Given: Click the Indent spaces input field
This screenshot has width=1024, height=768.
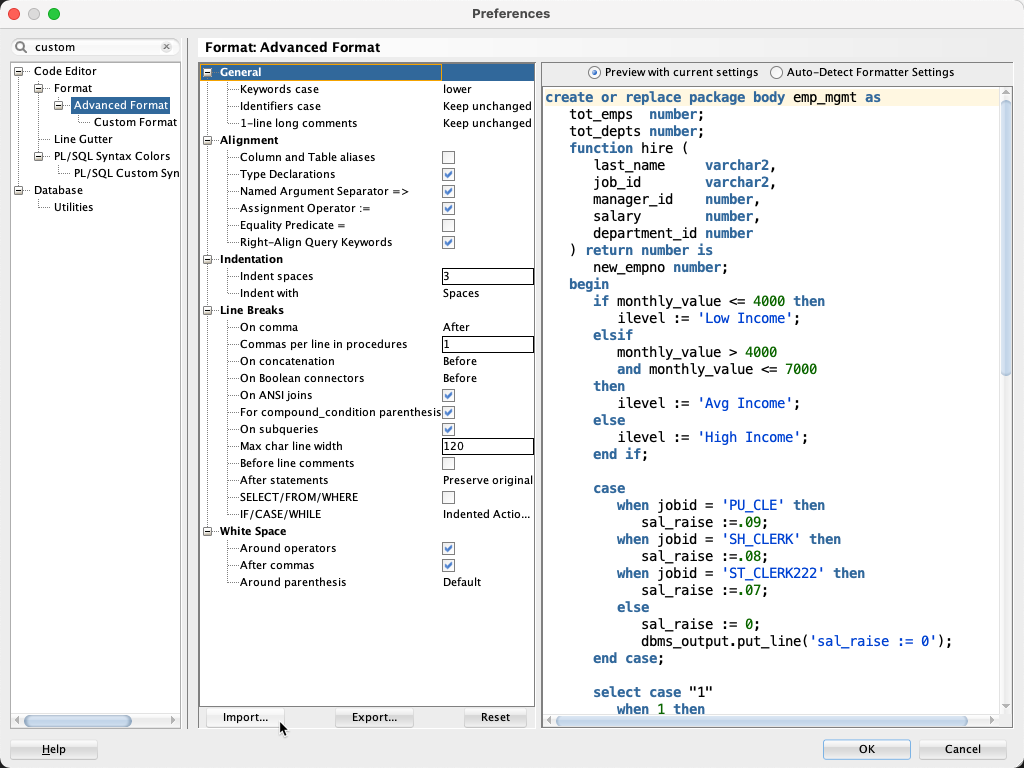Looking at the screenshot, I should 487,276.
